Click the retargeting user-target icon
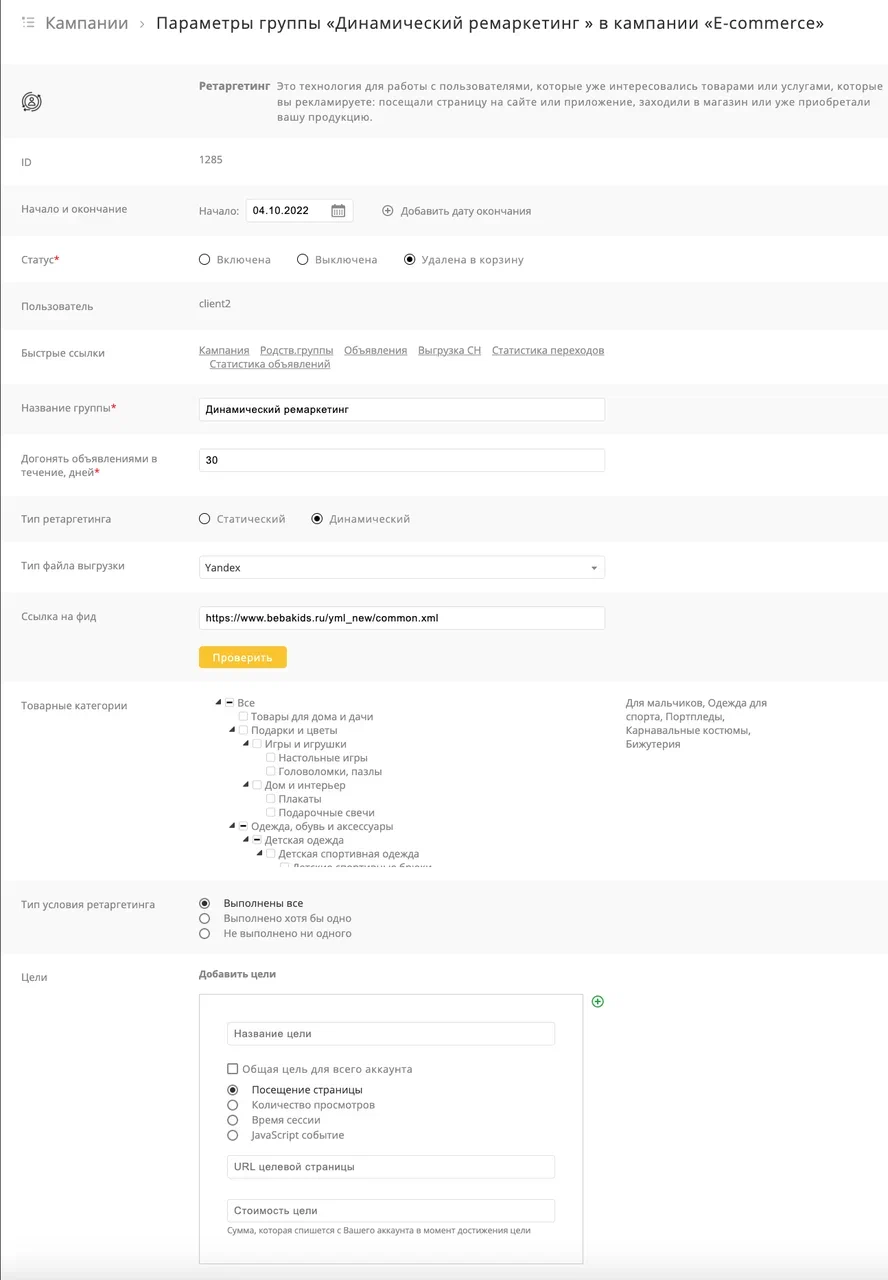 coord(32,102)
